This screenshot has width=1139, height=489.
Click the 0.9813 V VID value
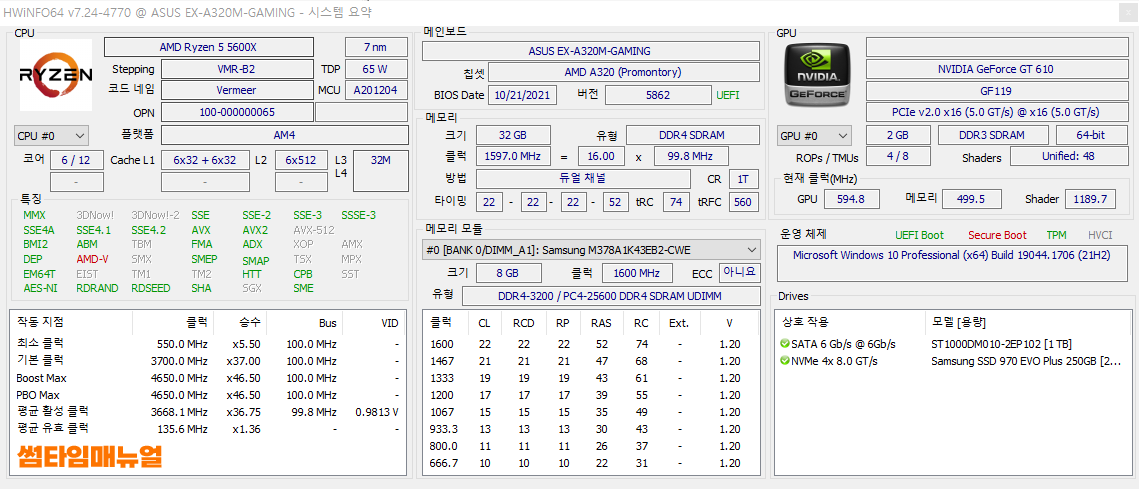pos(377,412)
